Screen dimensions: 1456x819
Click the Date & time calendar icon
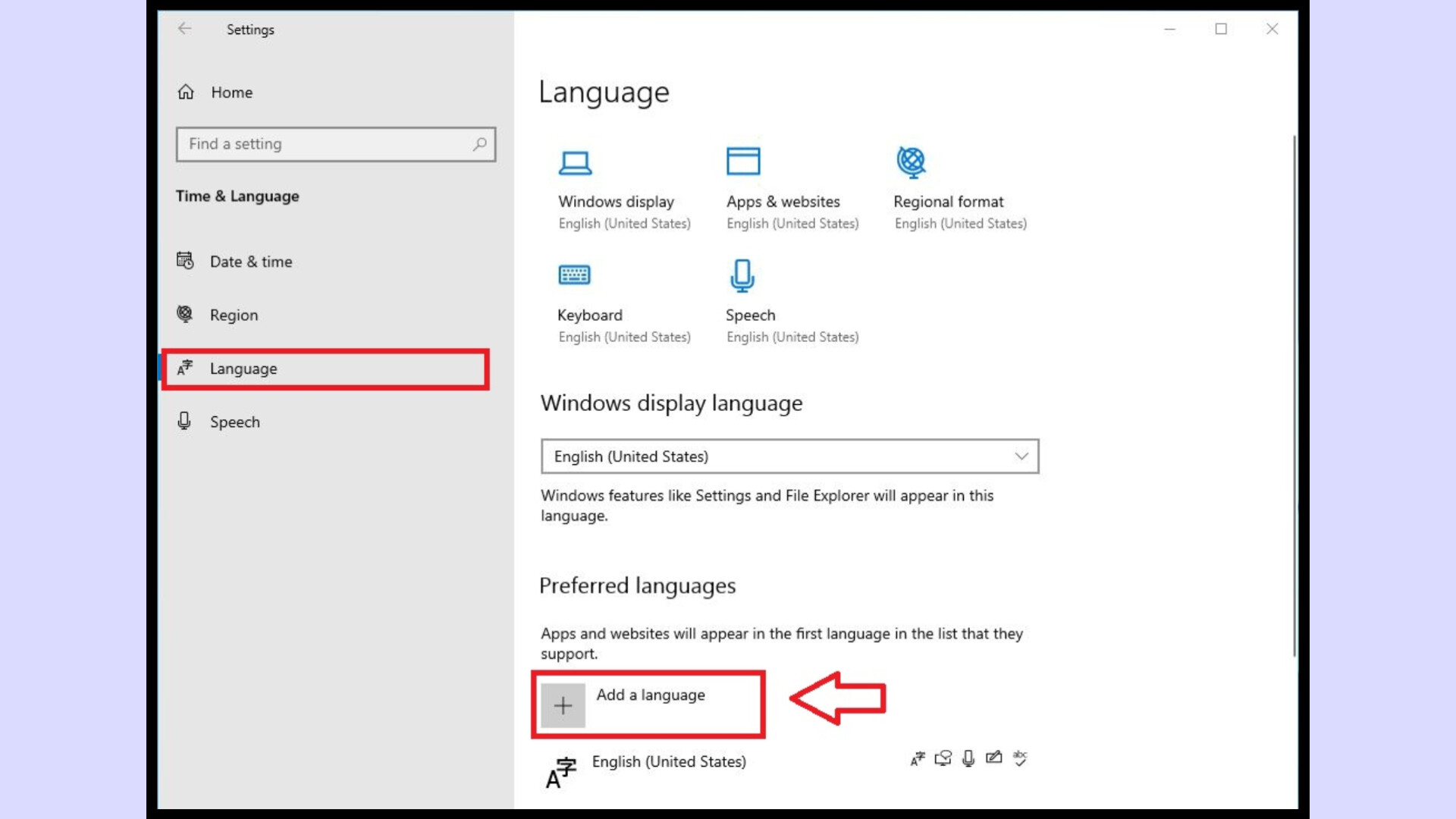point(185,261)
